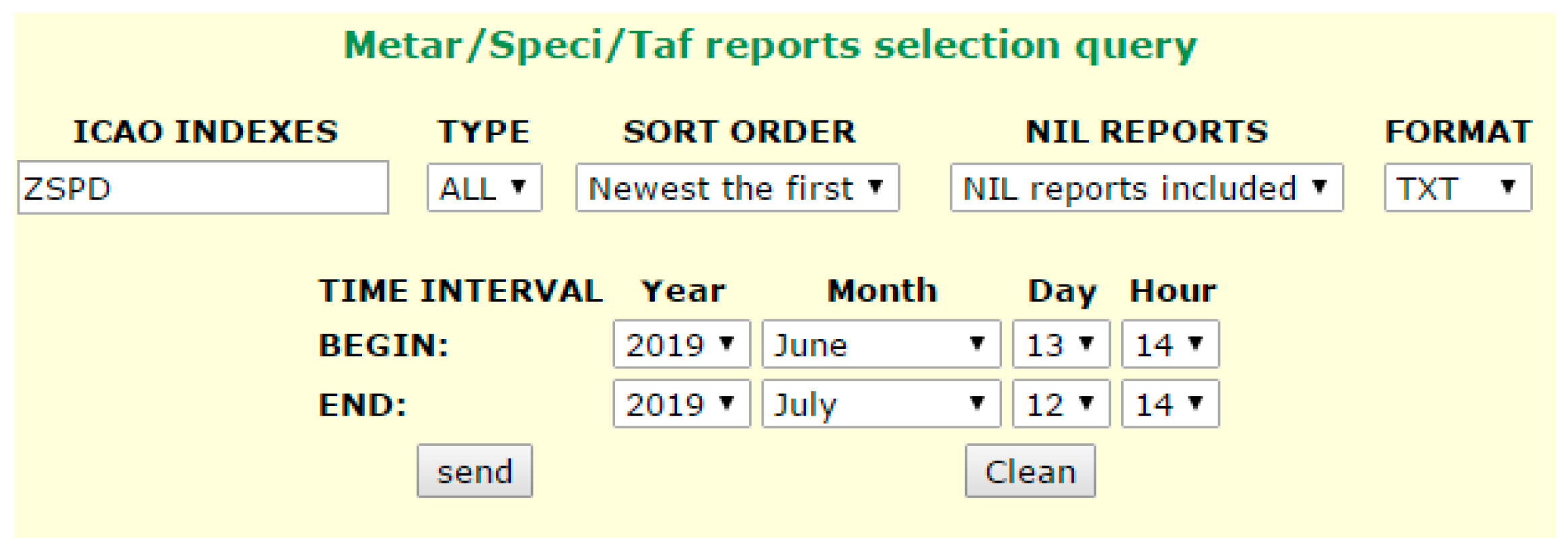Open the FORMAT dropdown showing TXT

coord(1457,188)
